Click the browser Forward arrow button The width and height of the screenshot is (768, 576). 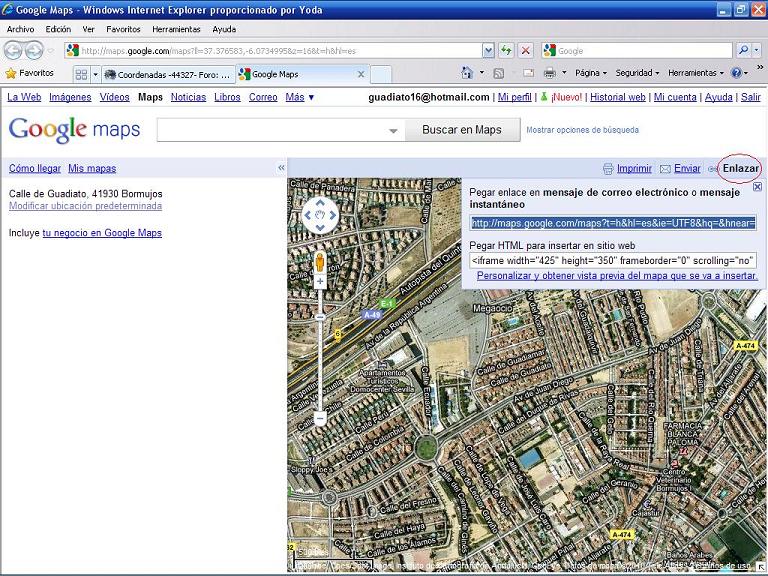coord(33,50)
